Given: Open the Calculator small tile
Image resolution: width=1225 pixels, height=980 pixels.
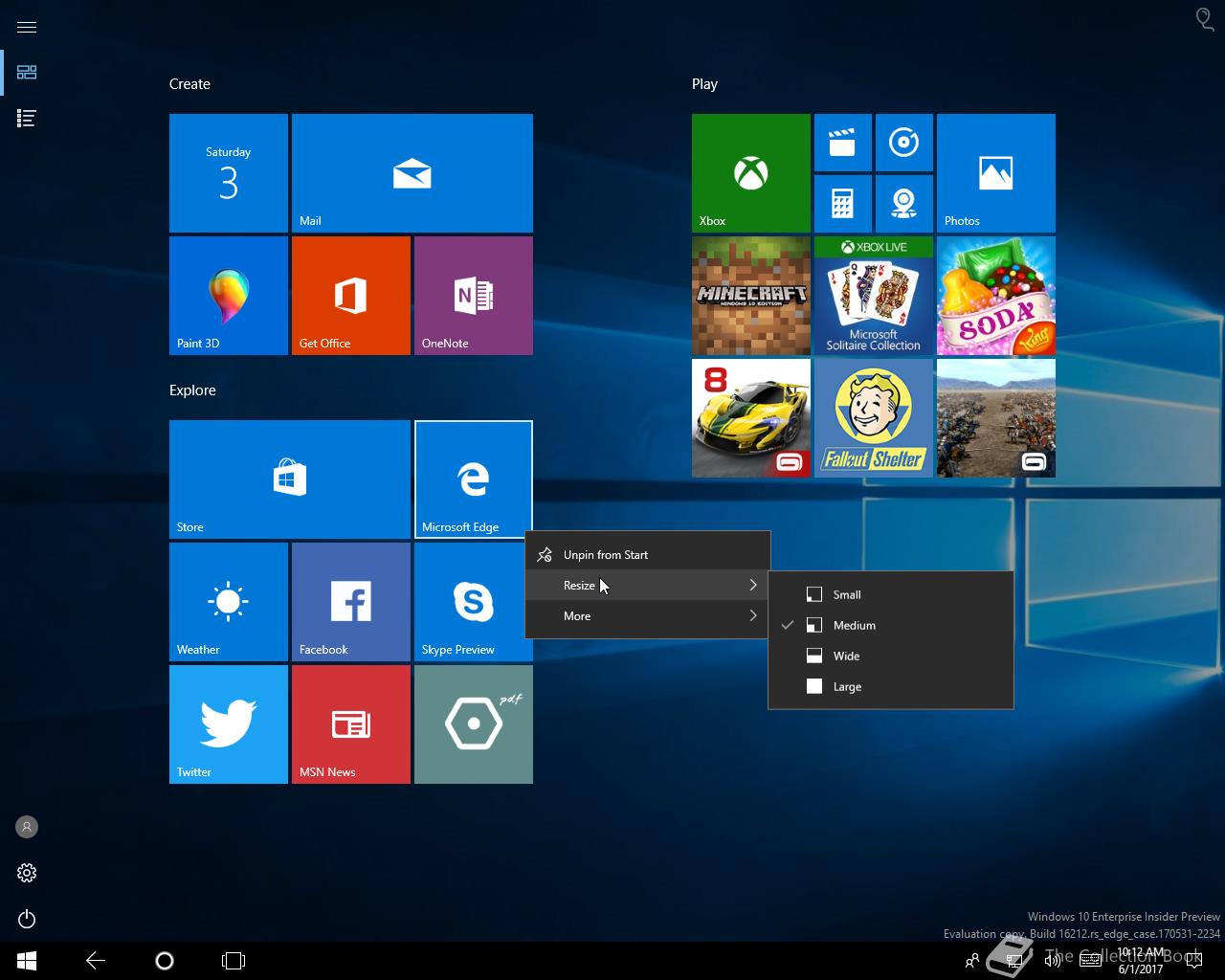Looking at the screenshot, I should tap(843, 204).
